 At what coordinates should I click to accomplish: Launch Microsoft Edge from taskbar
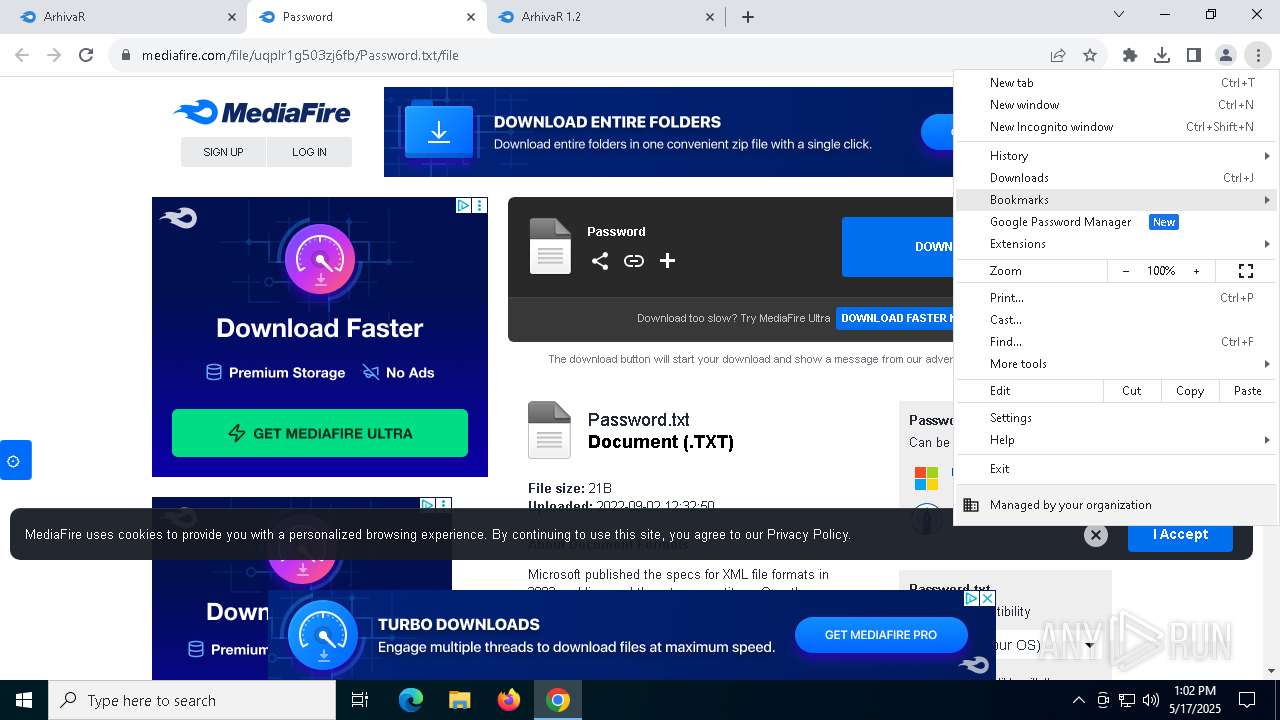[411, 700]
